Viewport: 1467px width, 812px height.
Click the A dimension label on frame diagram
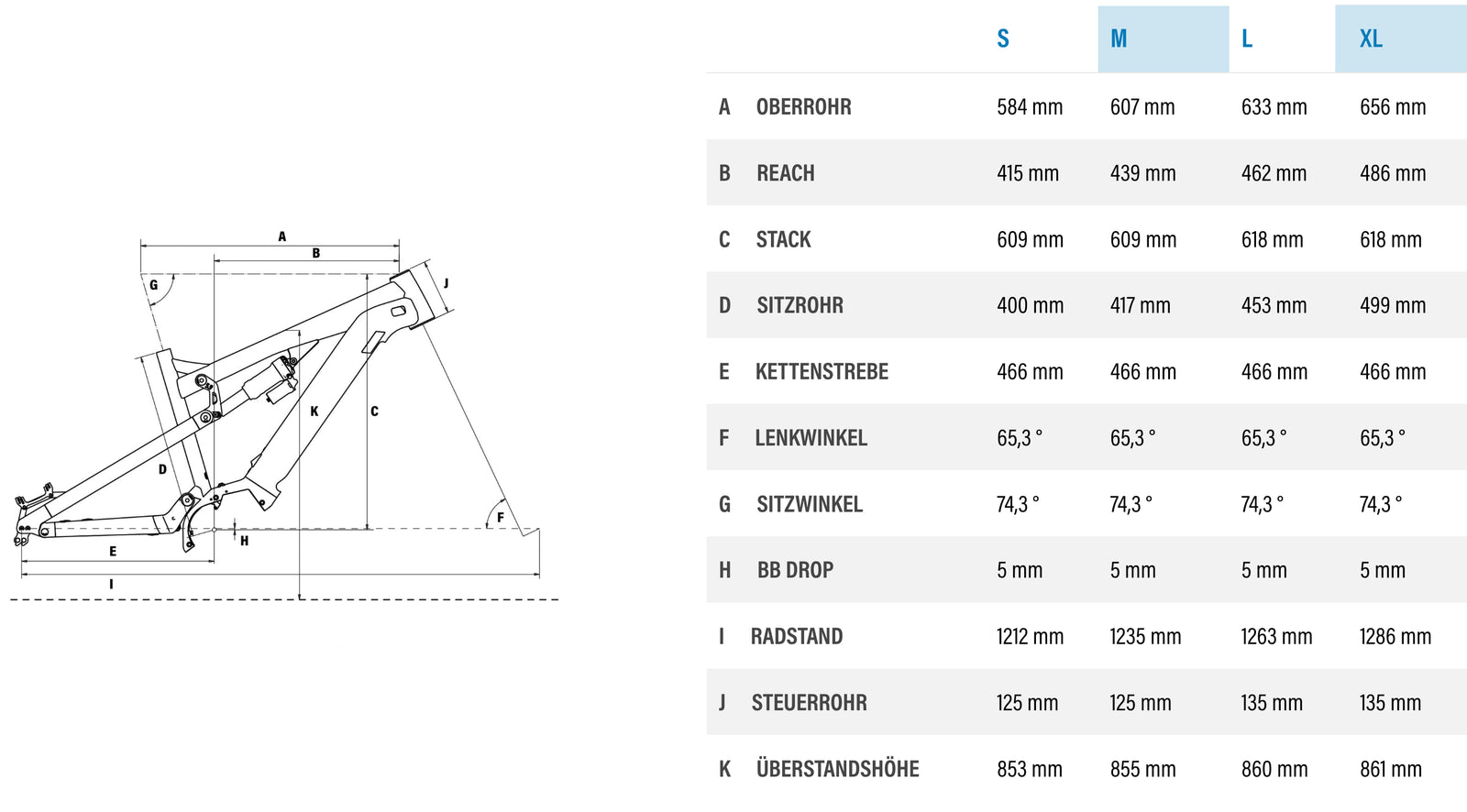282,236
